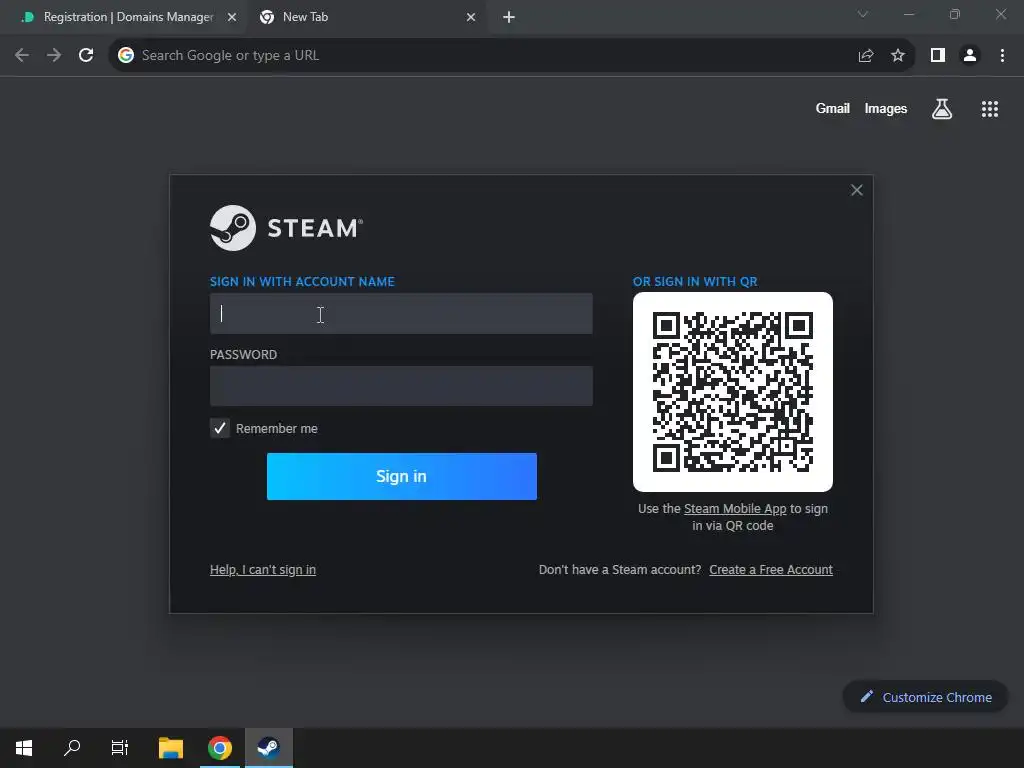This screenshot has height=768, width=1024.
Task: Go forward in browser history
Action: point(54,56)
